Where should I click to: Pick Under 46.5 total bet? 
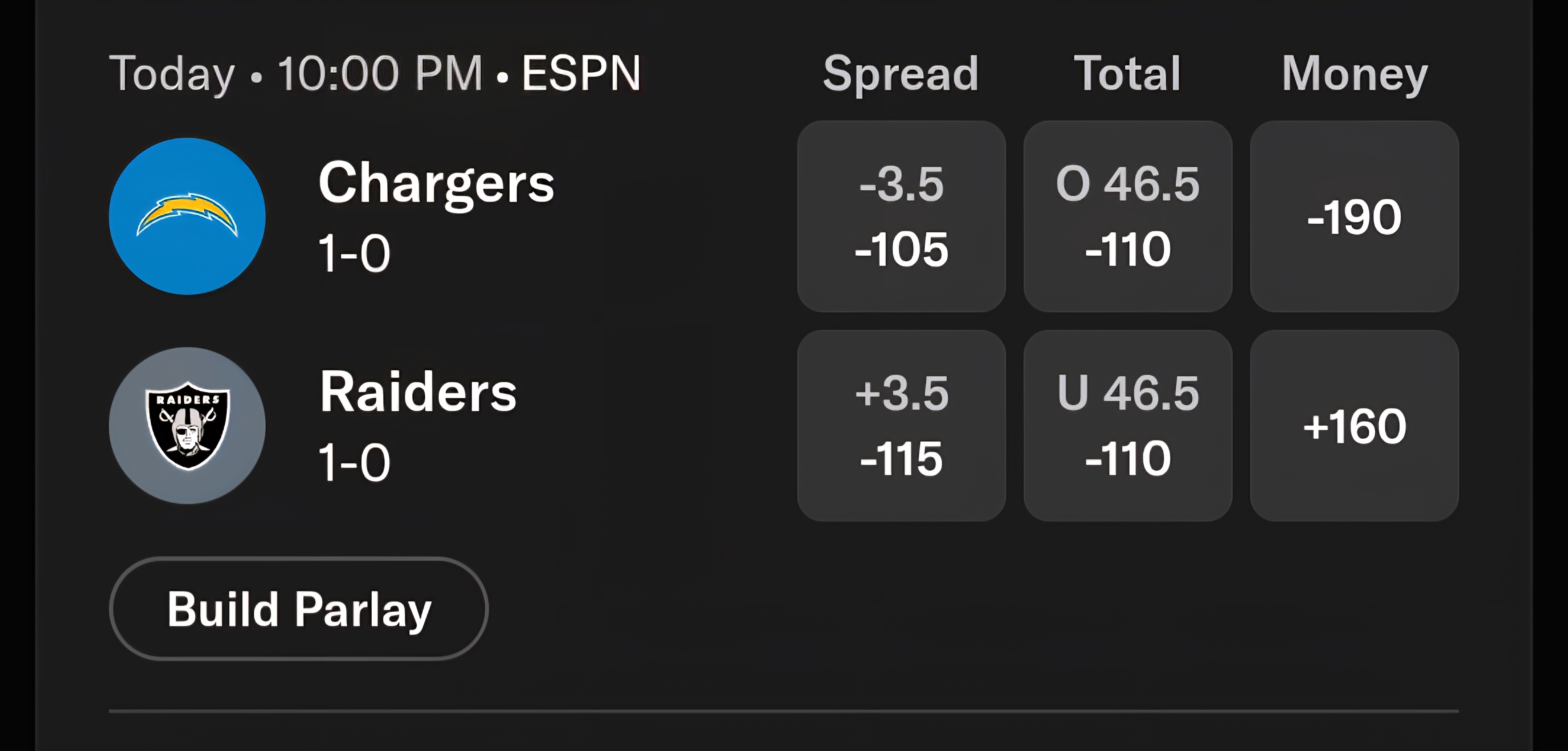point(1128,426)
